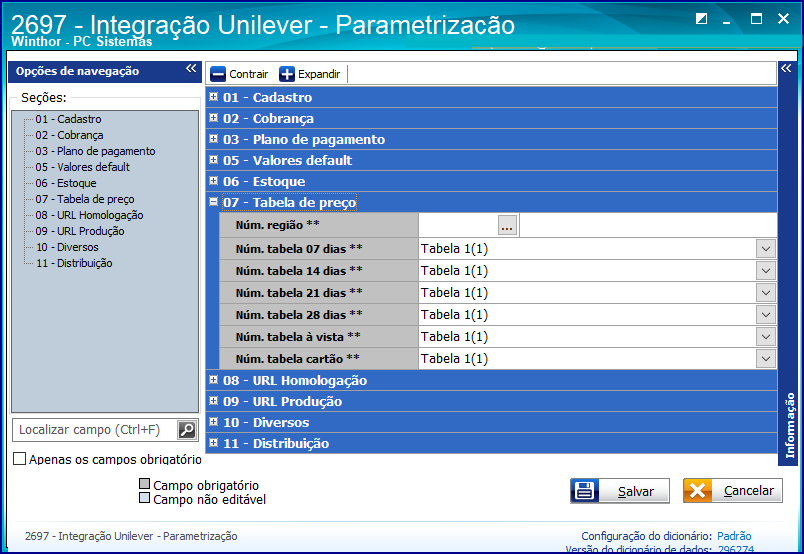Click the Núm. tabela à vista label

pyautogui.click(x=298, y=337)
